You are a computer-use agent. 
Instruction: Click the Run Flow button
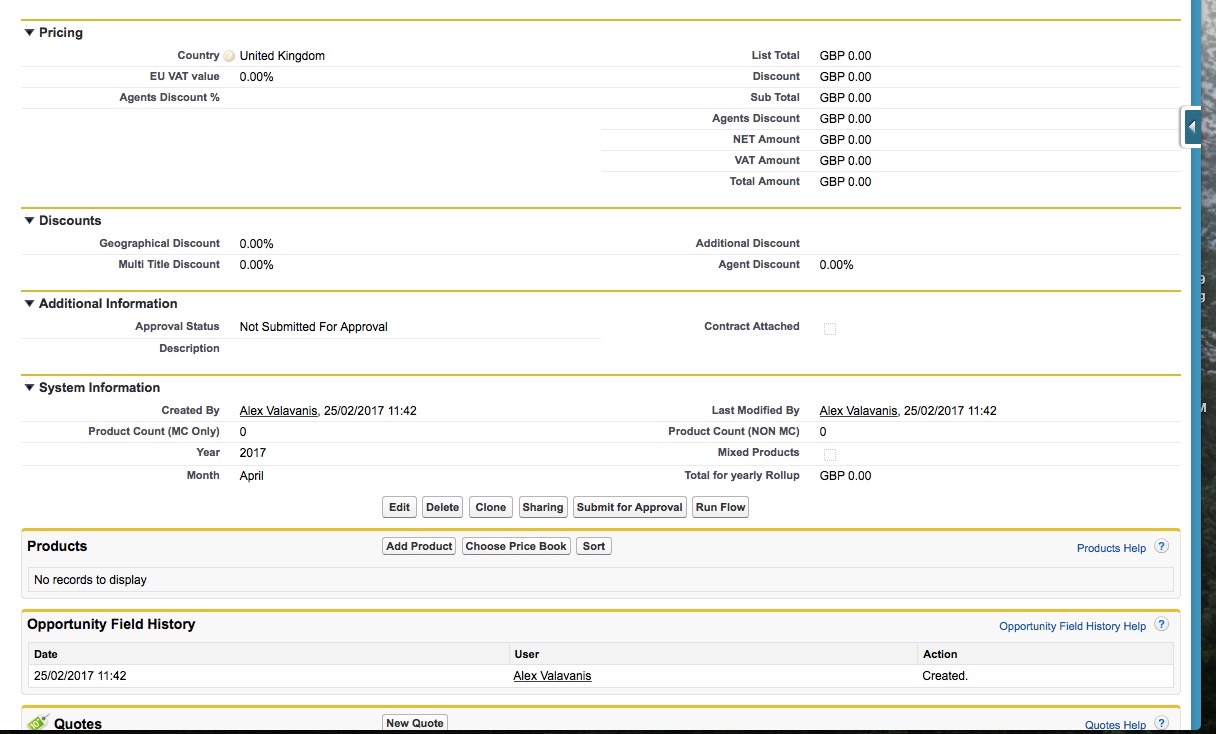(721, 507)
